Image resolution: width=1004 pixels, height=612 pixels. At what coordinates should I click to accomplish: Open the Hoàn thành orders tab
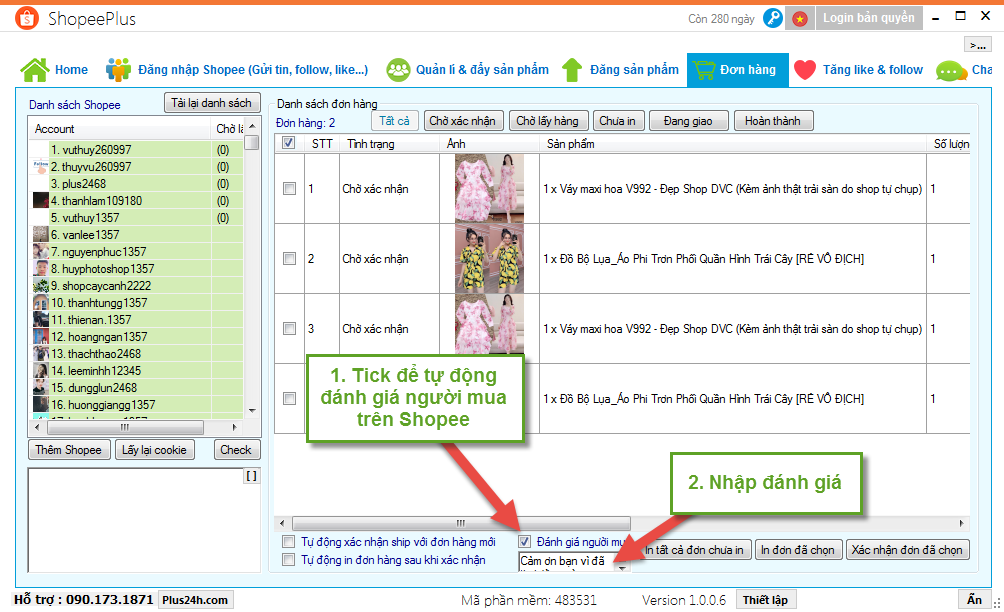point(773,120)
